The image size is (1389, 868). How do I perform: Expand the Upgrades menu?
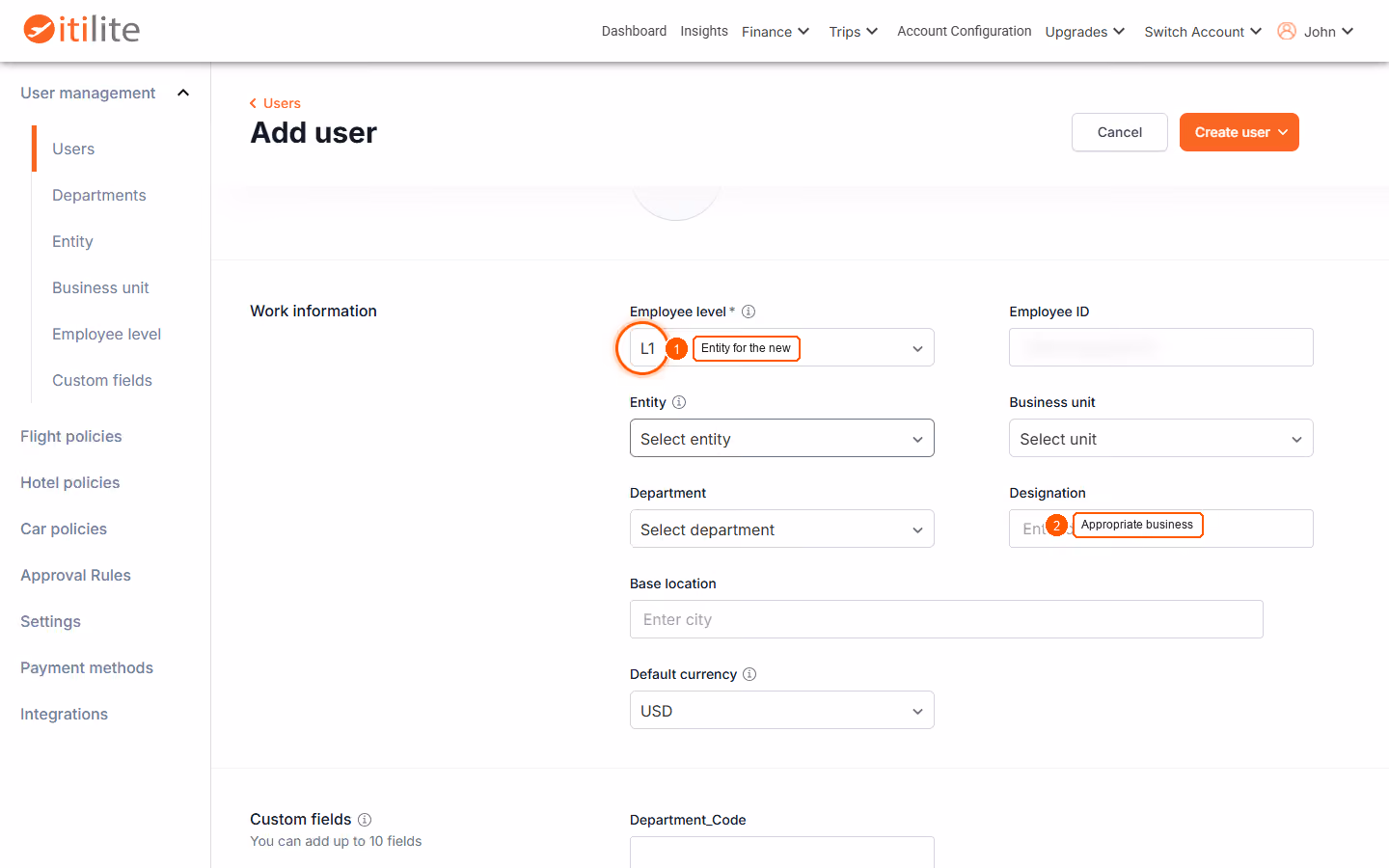[x=1085, y=32]
